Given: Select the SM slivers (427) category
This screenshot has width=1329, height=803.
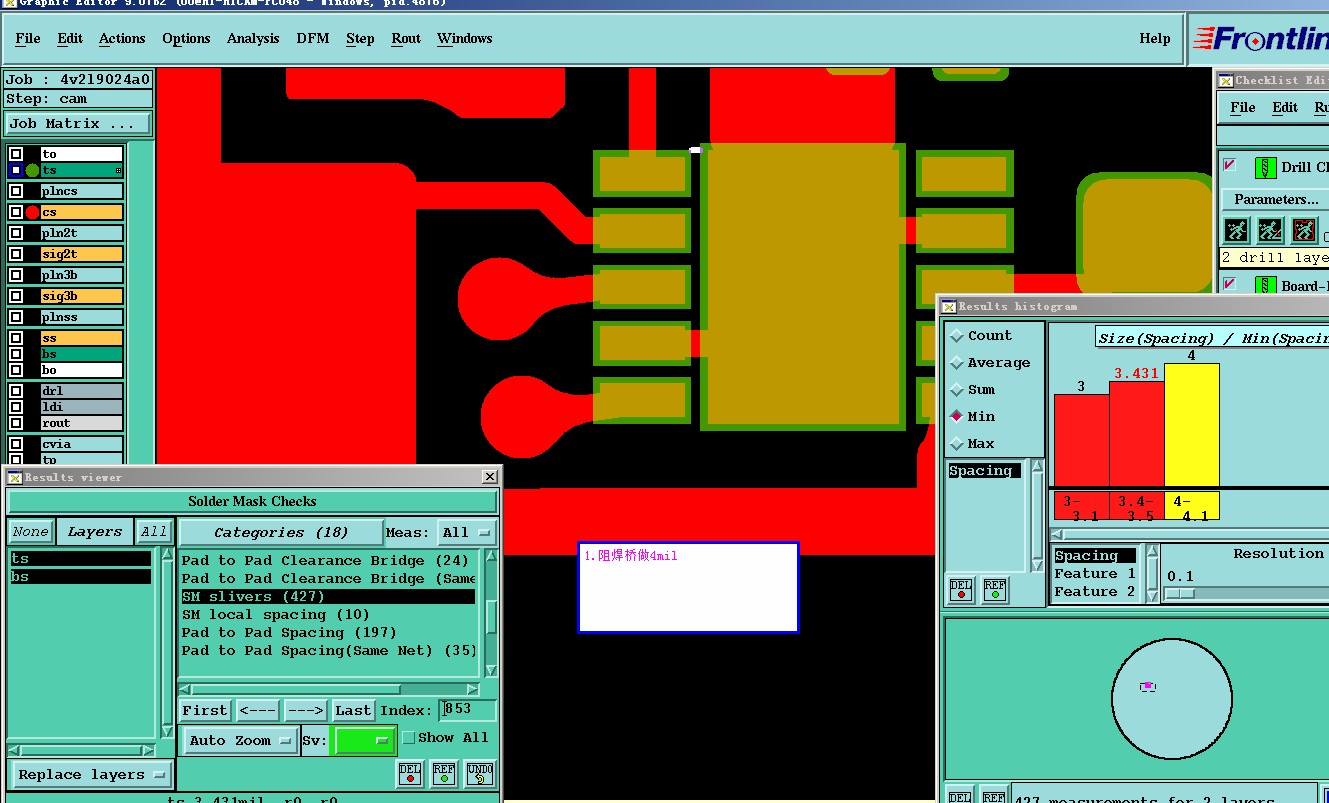Looking at the screenshot, I should 327,597.
